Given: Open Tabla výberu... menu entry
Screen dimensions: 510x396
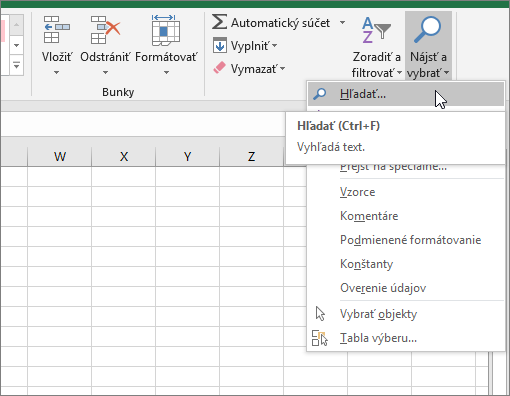Looking at the screenshot, I should [x=406, y=338].
